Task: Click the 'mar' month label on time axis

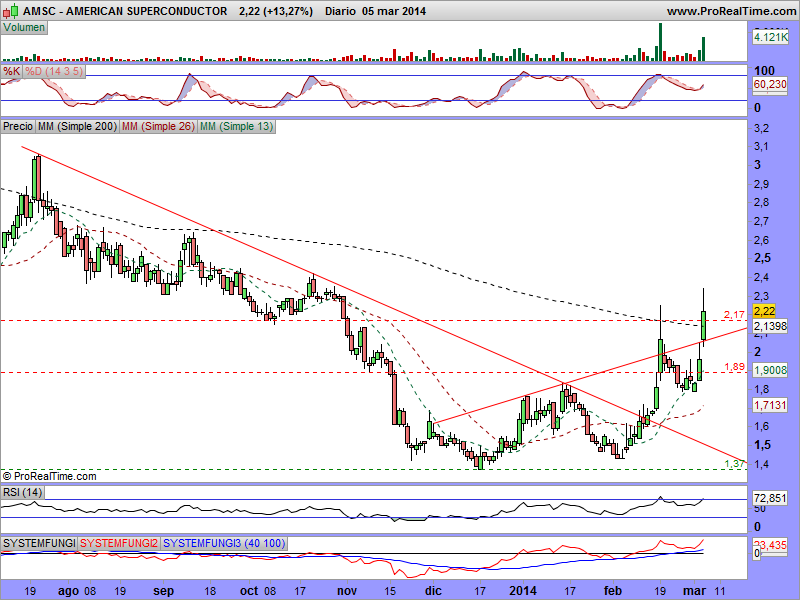Action: point(694,591)
